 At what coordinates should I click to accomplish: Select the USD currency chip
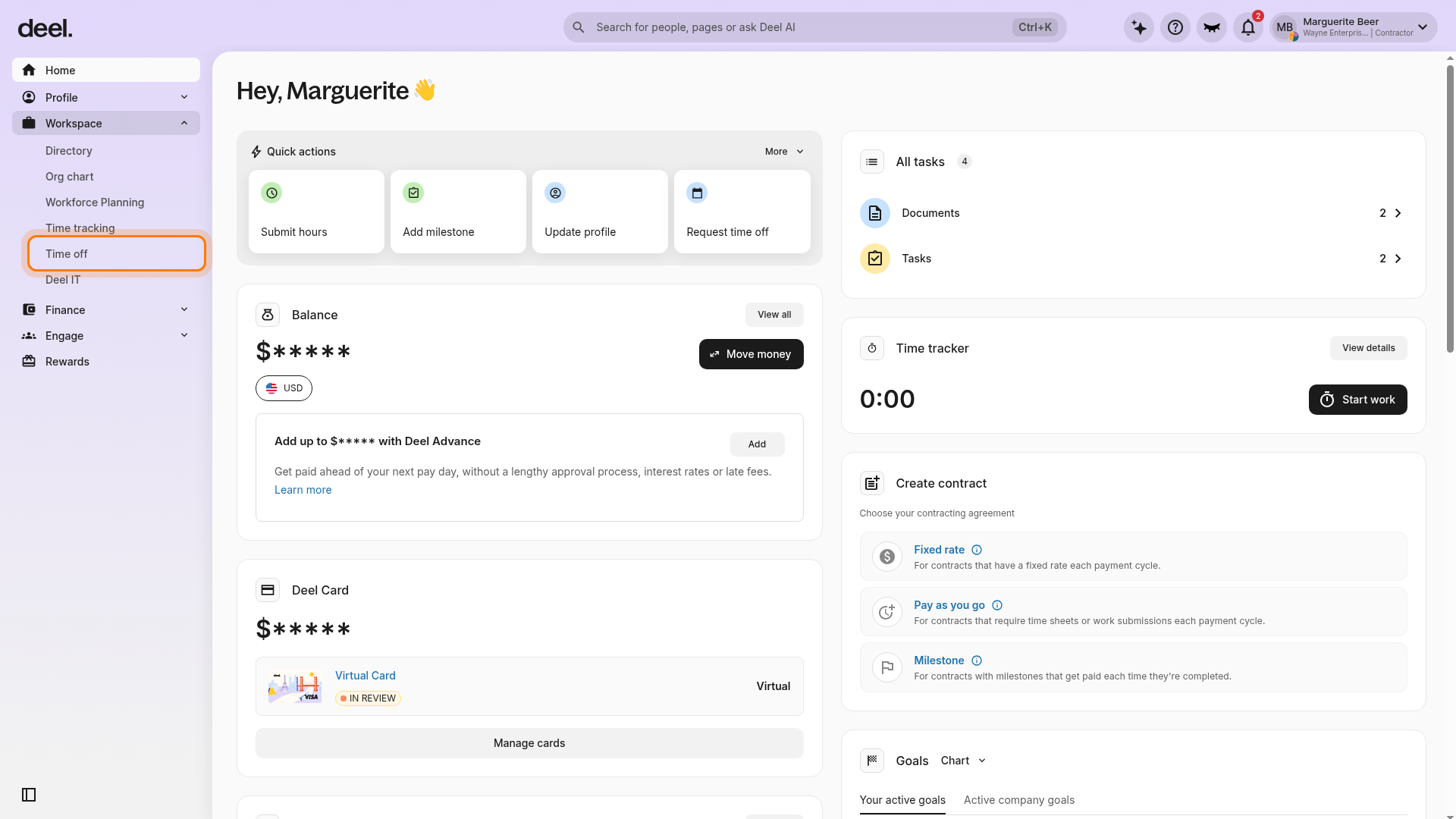[284, 388]
